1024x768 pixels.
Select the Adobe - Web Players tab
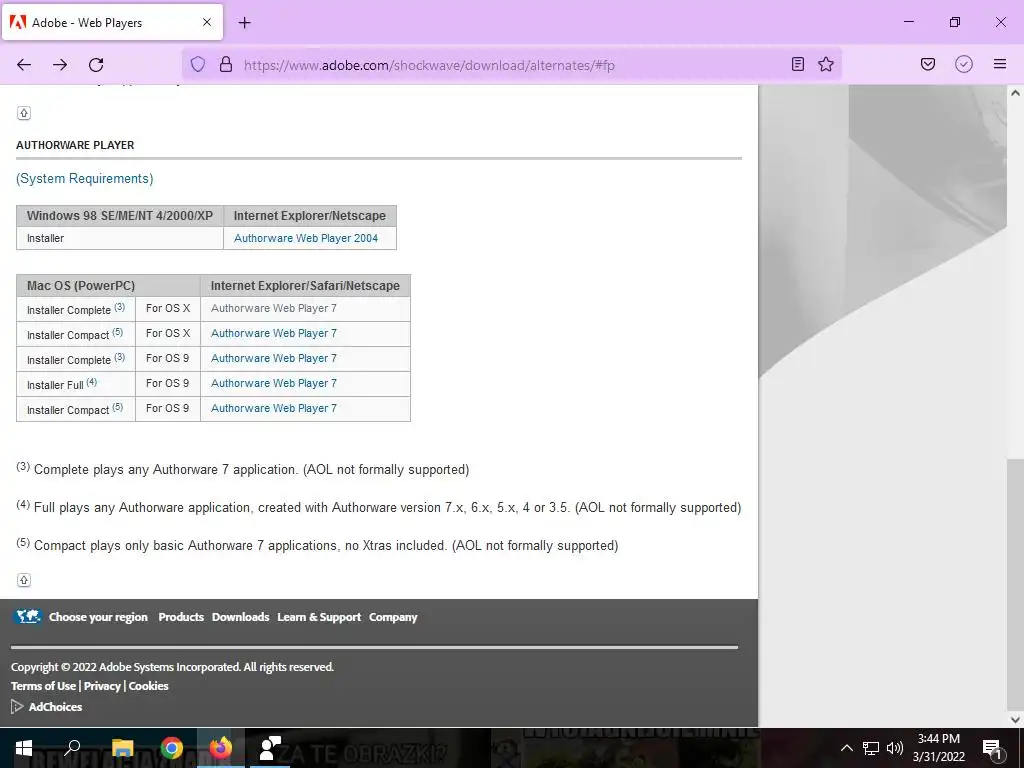[112, 22]
